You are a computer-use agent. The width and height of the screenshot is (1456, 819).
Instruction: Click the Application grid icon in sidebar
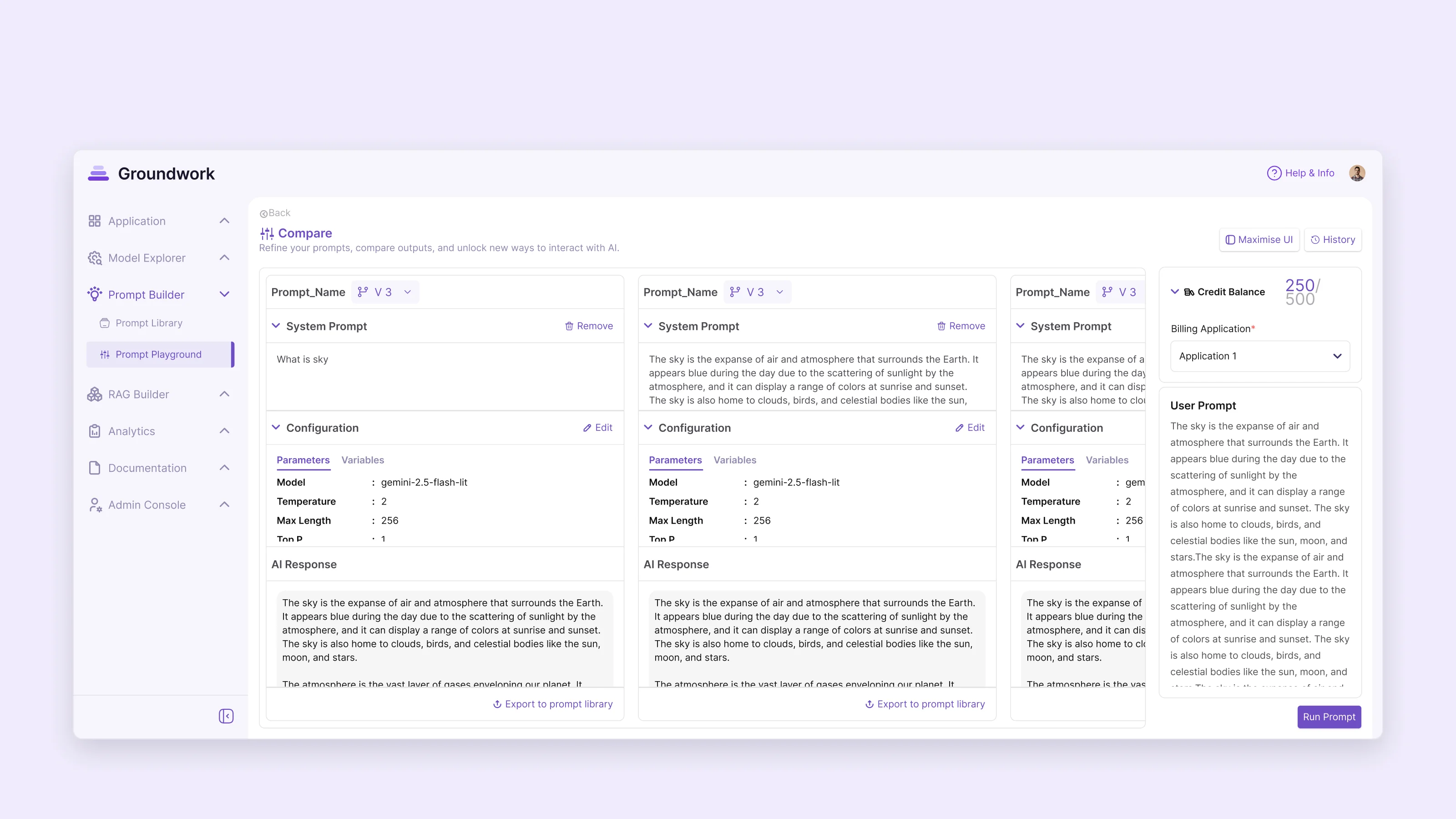click(94, 221)
